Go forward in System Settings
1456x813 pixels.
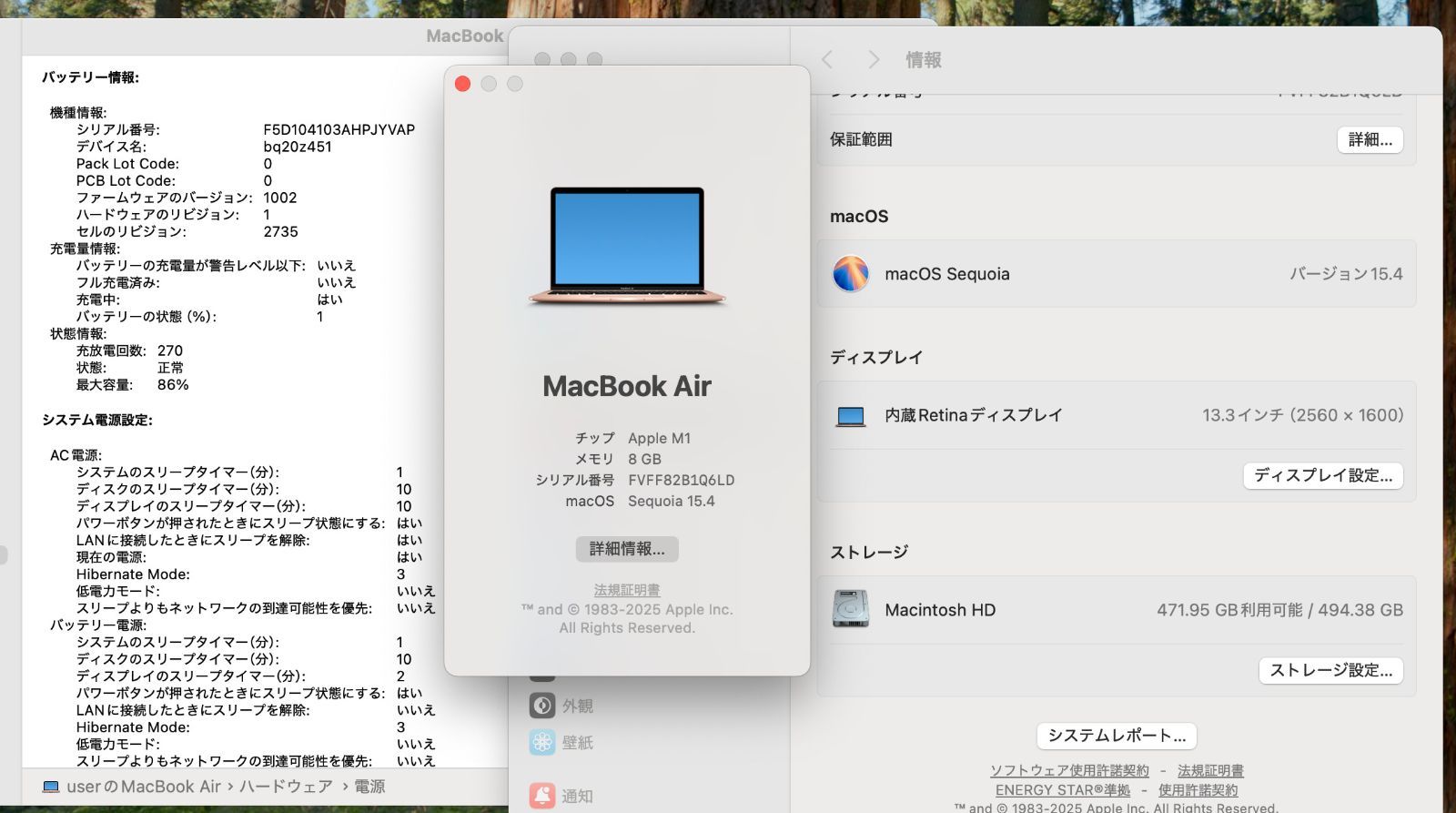pos(874,60)
